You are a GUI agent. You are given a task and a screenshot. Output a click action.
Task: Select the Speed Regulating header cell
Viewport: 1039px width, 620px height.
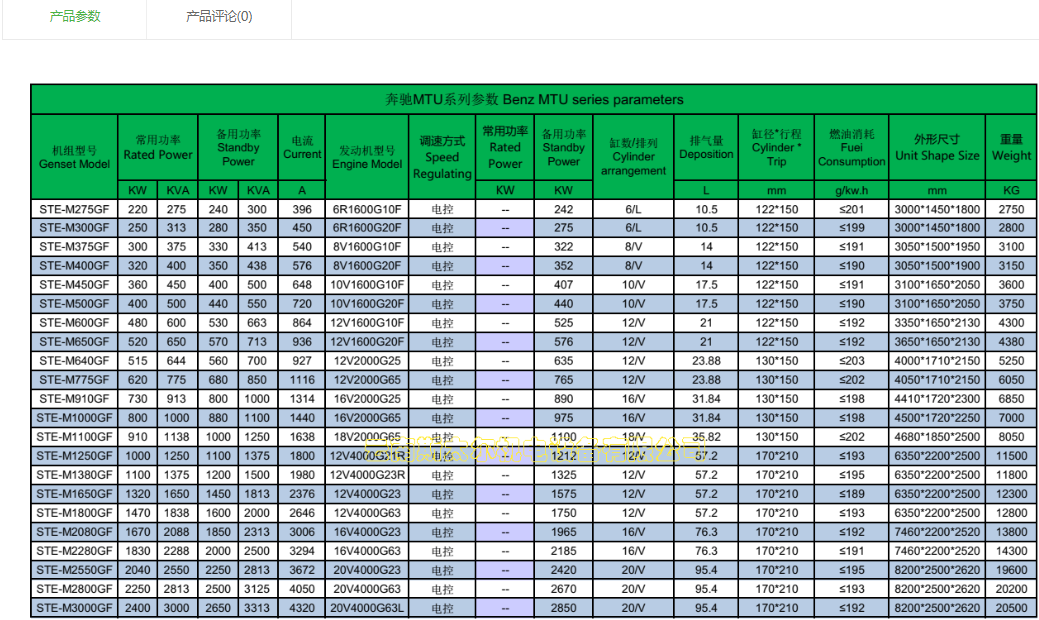click(442, 157)
